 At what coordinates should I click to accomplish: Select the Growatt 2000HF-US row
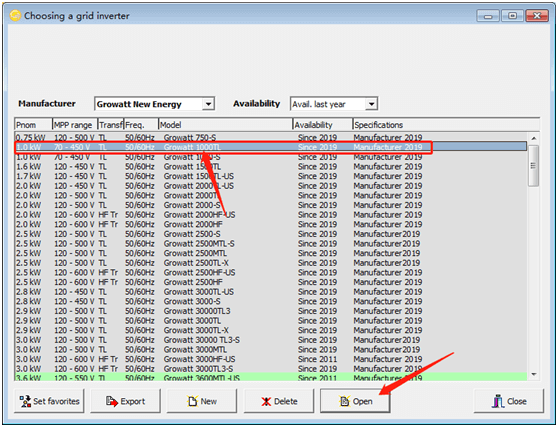coord(270,215)
